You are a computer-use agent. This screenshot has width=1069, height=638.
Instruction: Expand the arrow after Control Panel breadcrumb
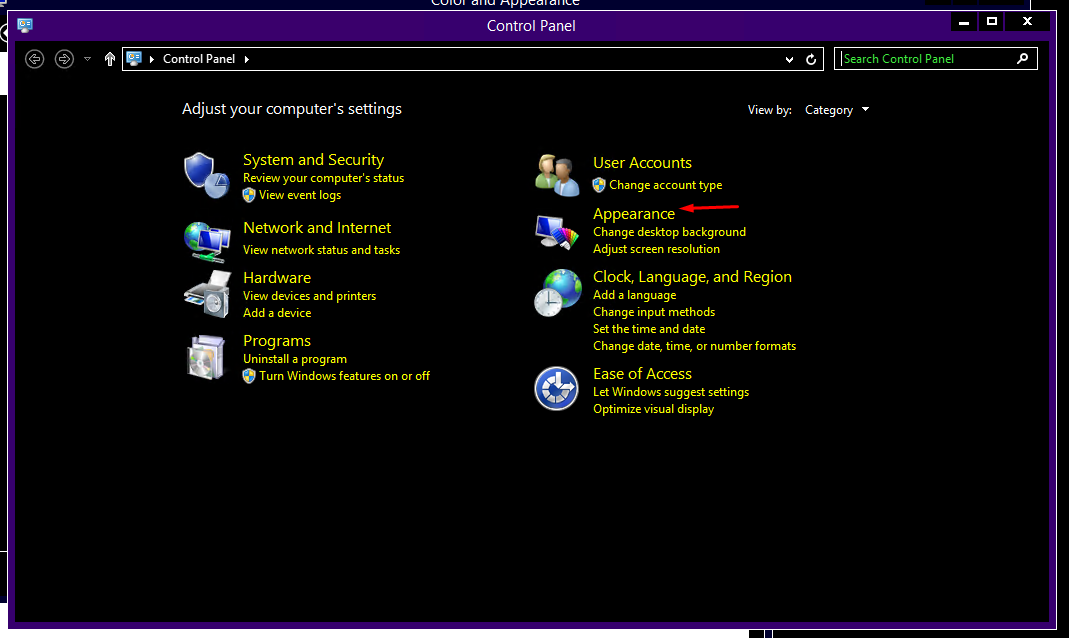247,59
